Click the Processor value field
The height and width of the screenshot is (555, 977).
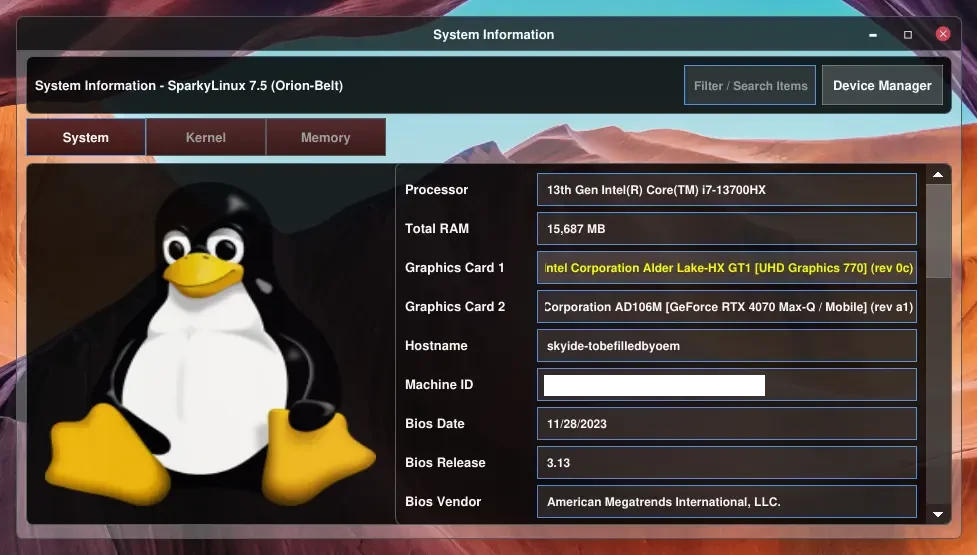point(727,190)
